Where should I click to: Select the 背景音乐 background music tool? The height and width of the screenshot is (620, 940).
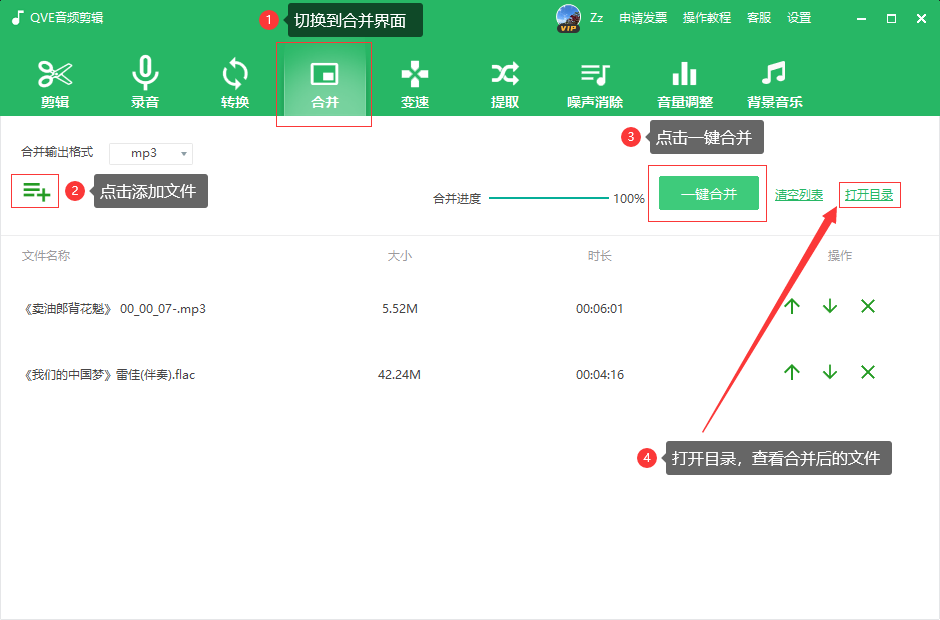coord(774,82)
